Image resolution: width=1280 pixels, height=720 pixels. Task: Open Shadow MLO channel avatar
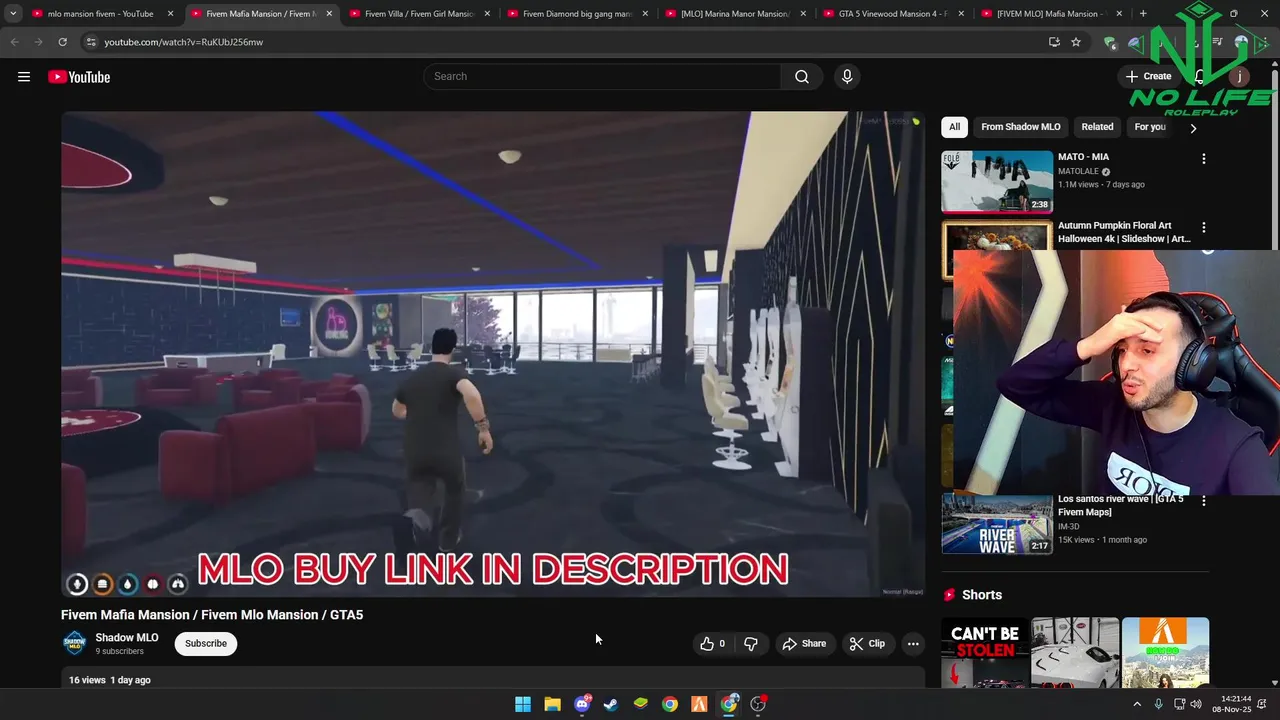tap(75, 643)
